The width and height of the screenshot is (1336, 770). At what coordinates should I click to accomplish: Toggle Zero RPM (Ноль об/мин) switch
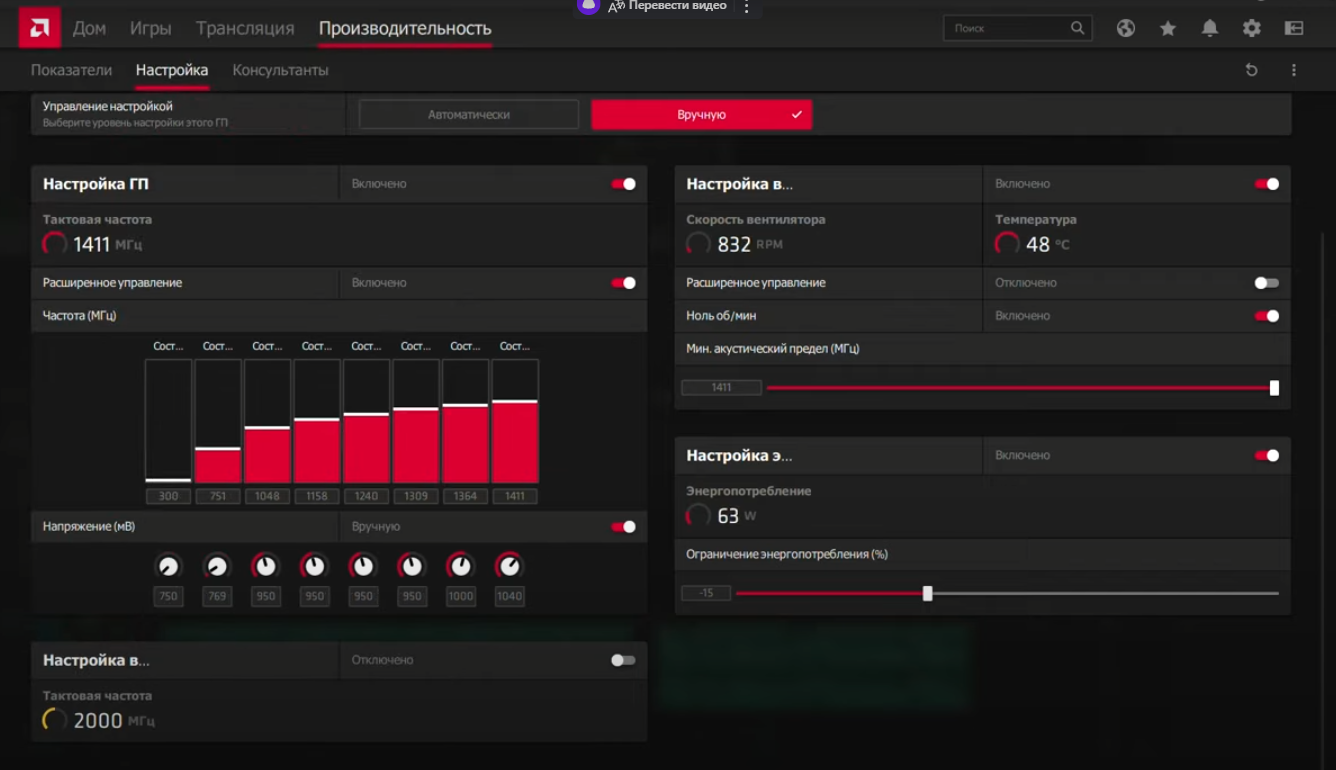click(1267, 316)
